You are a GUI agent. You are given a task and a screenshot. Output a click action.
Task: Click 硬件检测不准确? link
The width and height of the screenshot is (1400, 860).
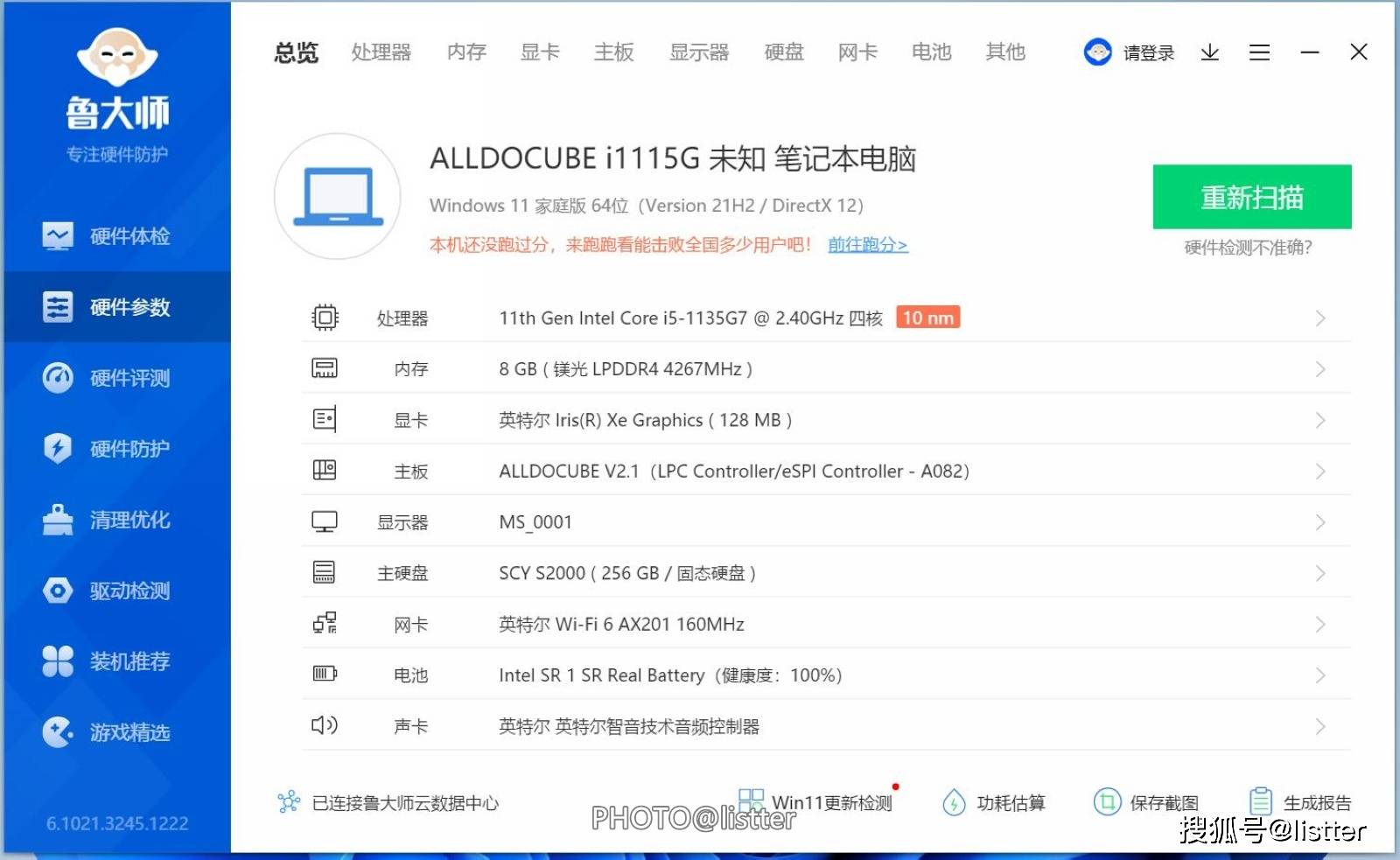[x=1249, y=248]
